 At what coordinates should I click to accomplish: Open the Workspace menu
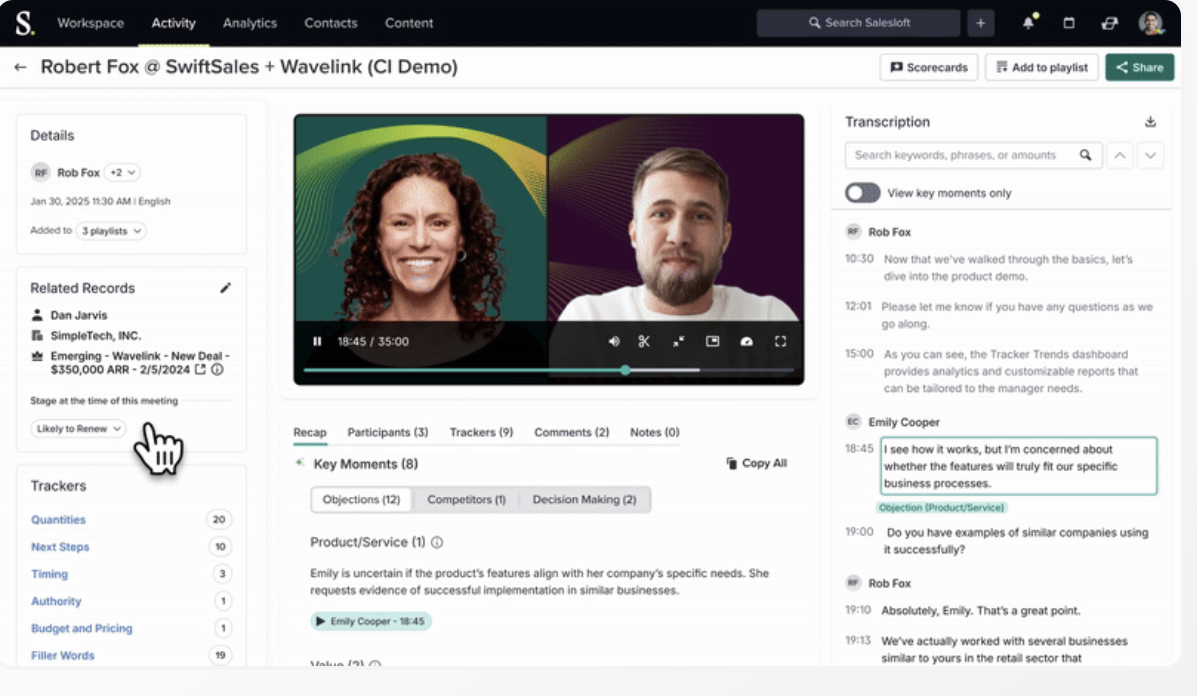click(x=90, y=23)
